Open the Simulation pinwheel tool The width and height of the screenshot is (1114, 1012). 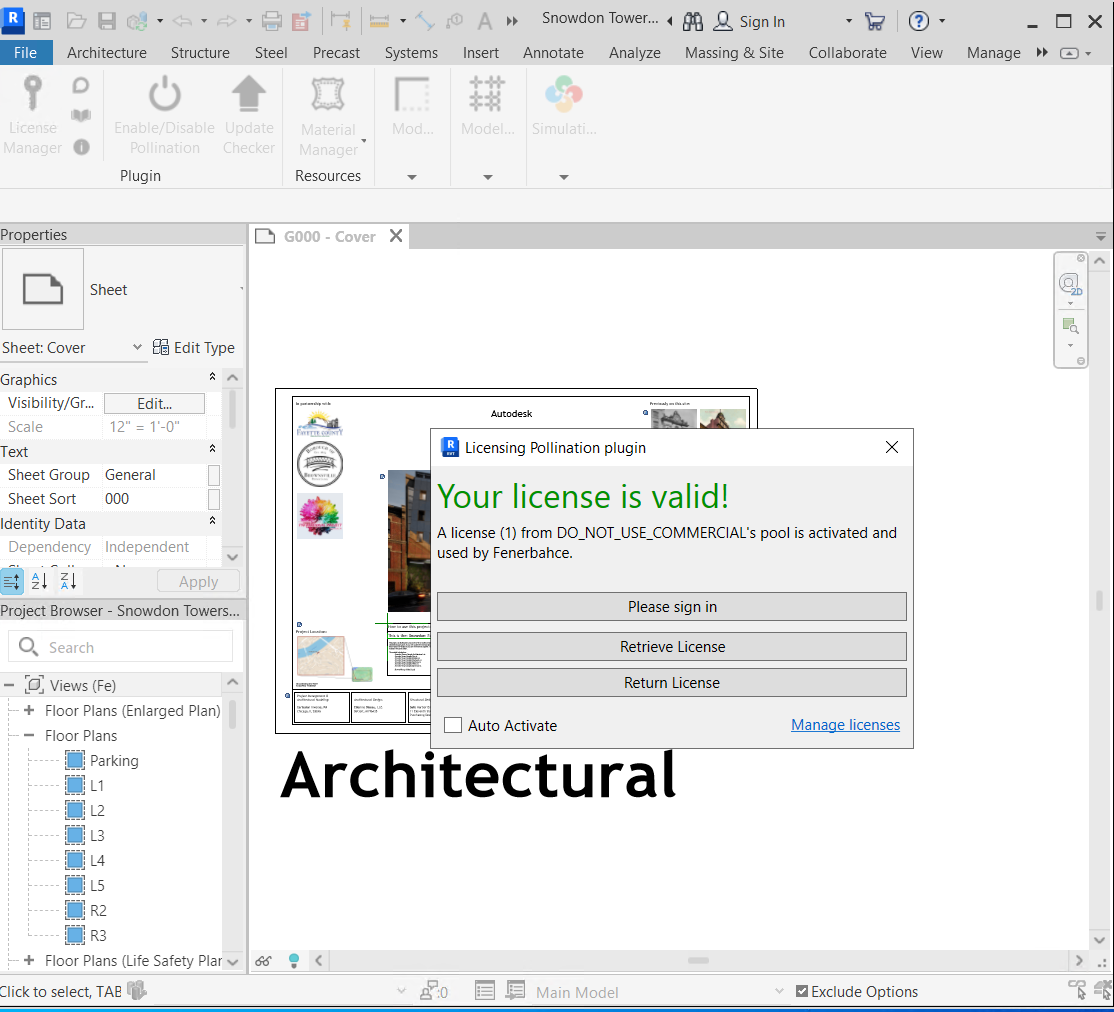coord(563,95)
